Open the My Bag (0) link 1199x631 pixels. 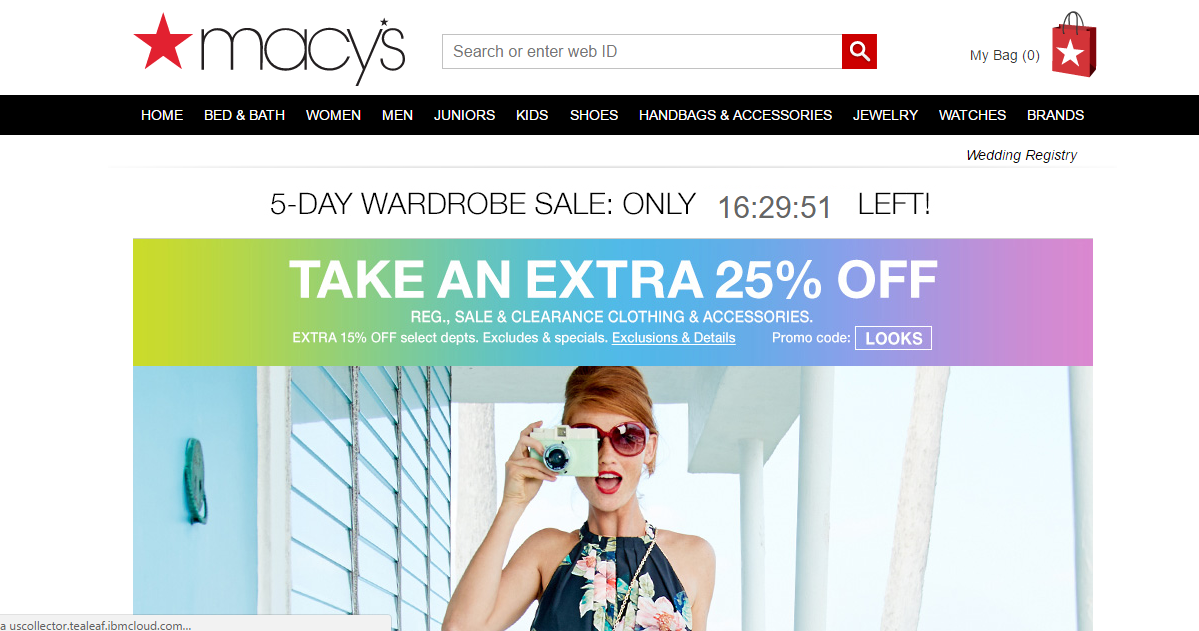coord(1004,55)
